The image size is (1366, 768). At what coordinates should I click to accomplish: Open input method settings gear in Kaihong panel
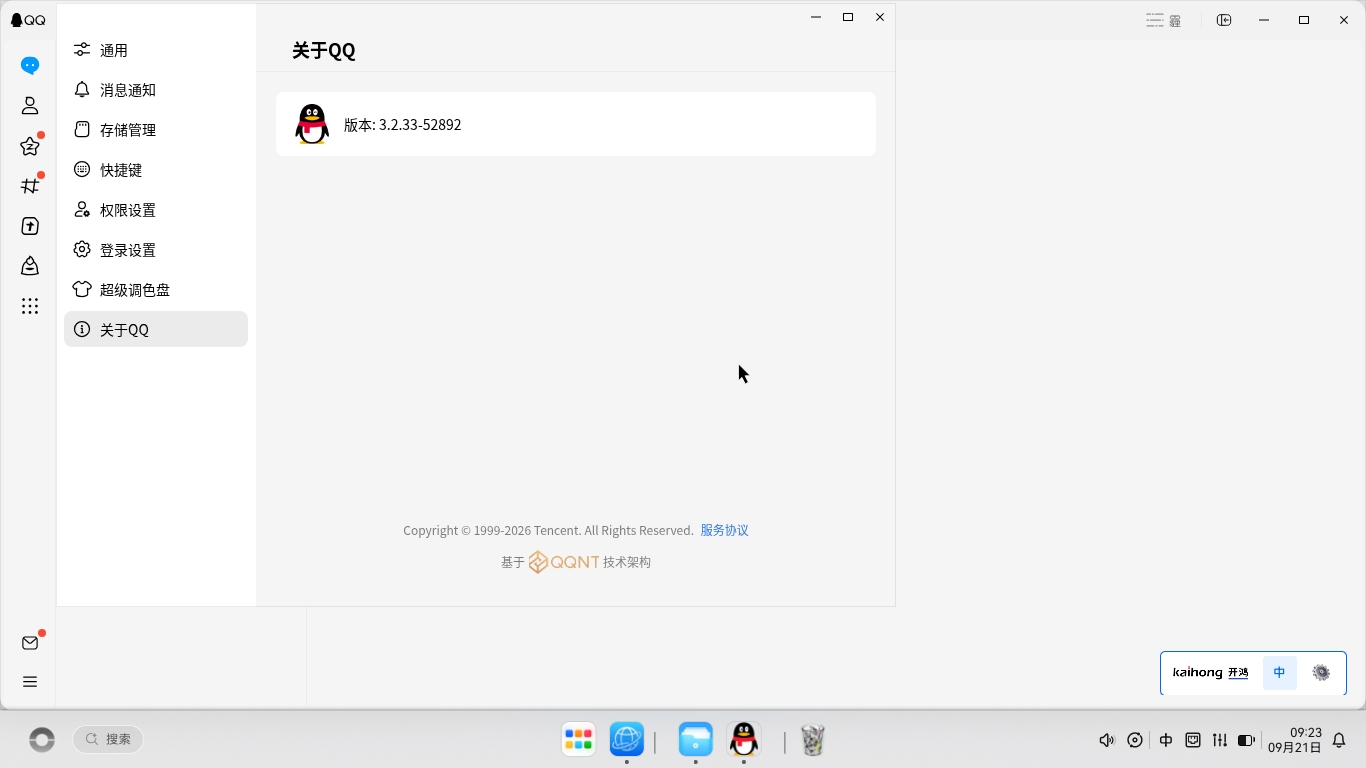[x=1321, y=673]
